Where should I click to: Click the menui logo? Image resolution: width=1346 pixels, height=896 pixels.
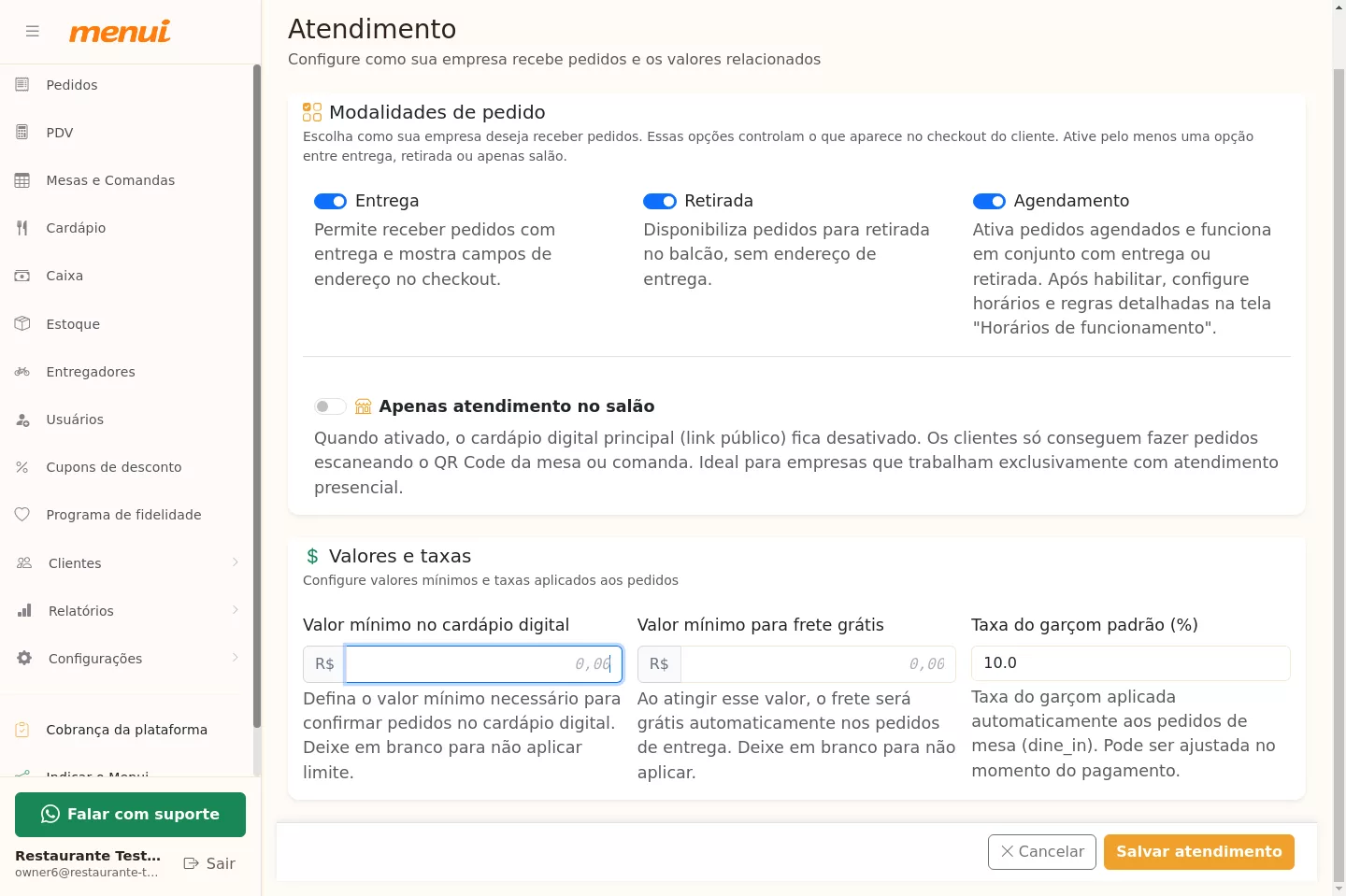coord(120,32)
